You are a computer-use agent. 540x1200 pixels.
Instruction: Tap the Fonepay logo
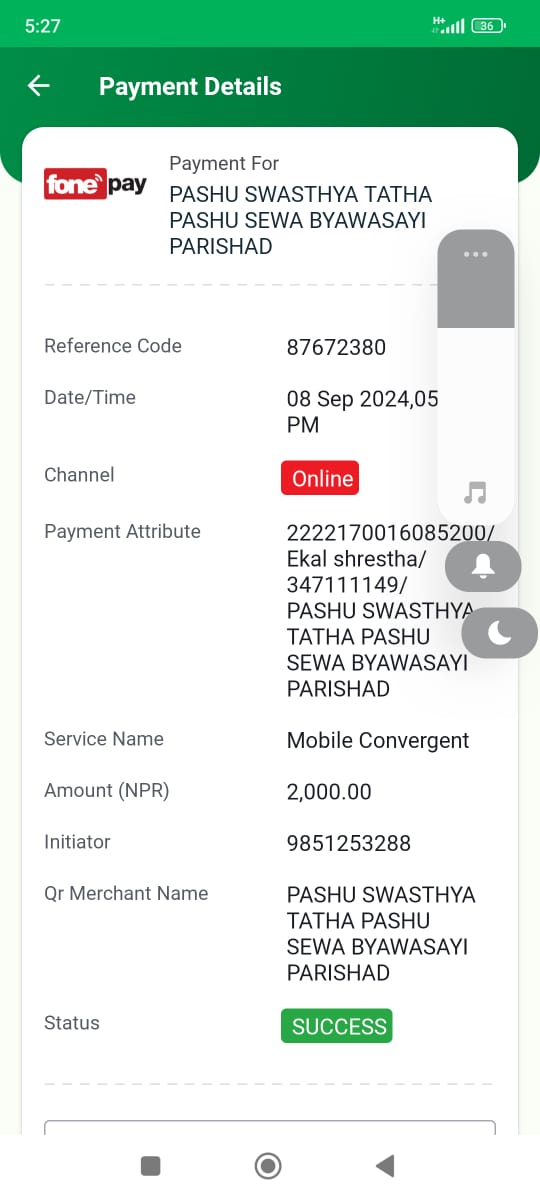tap(96, 185)
